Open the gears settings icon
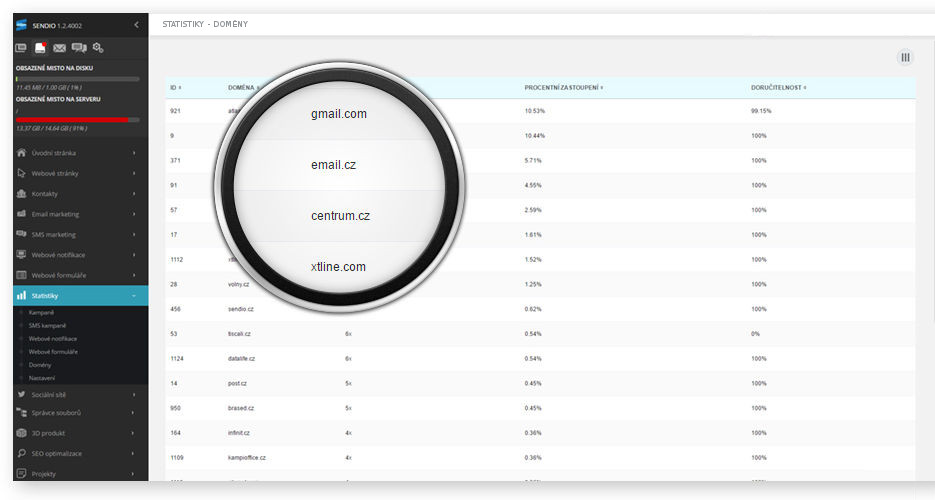Screen dimensions: 935x500 tap(98, 48)
